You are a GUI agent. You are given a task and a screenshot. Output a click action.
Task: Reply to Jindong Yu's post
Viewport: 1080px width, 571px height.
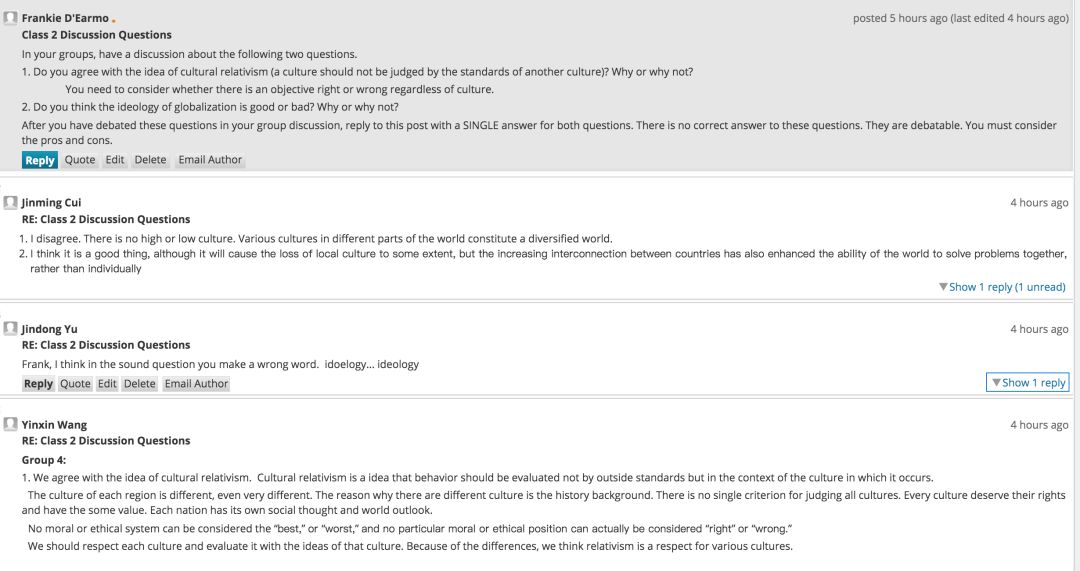click(x=38, y=384)
